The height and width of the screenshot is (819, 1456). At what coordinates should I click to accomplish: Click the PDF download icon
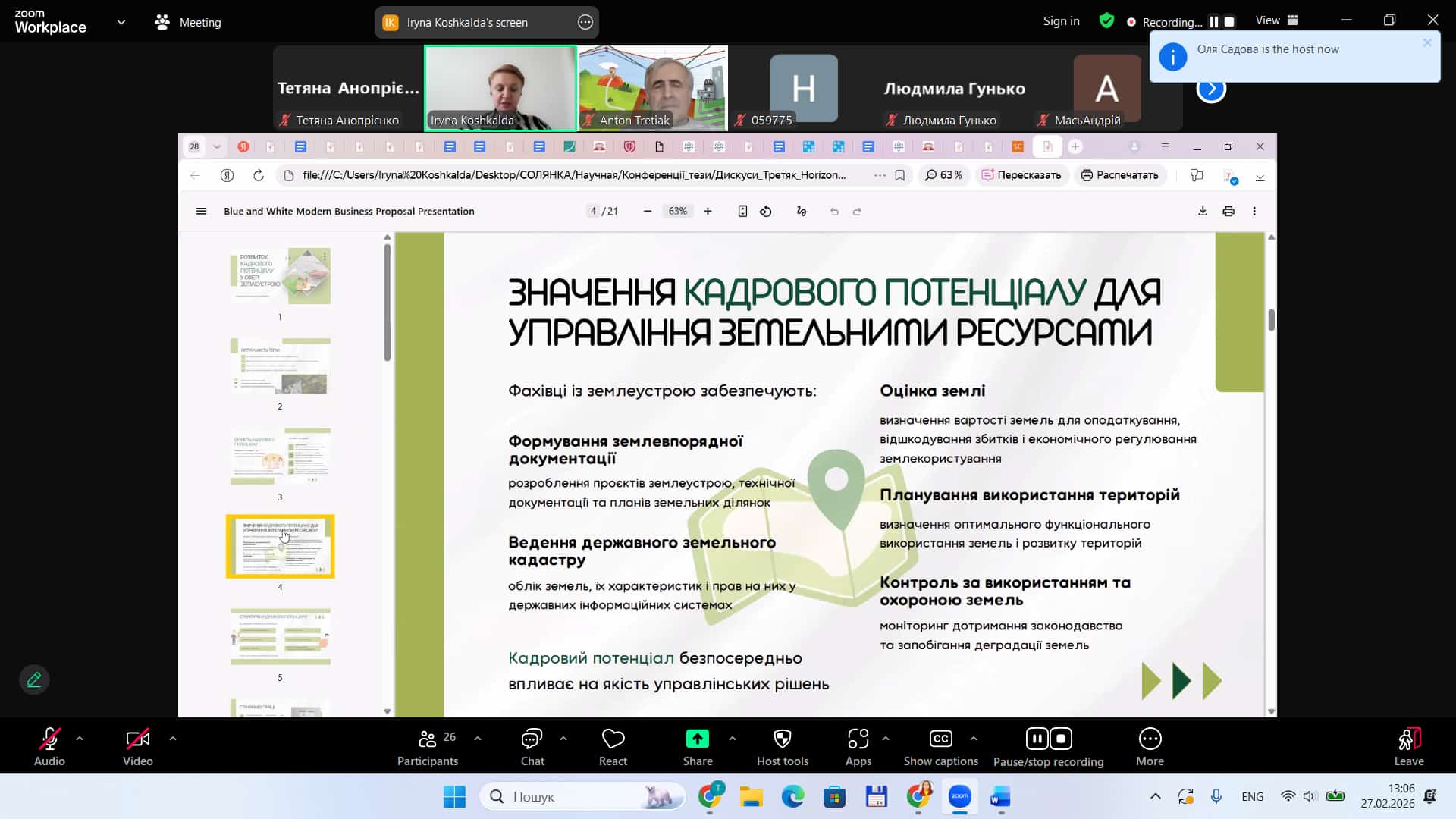(1203, 212)
